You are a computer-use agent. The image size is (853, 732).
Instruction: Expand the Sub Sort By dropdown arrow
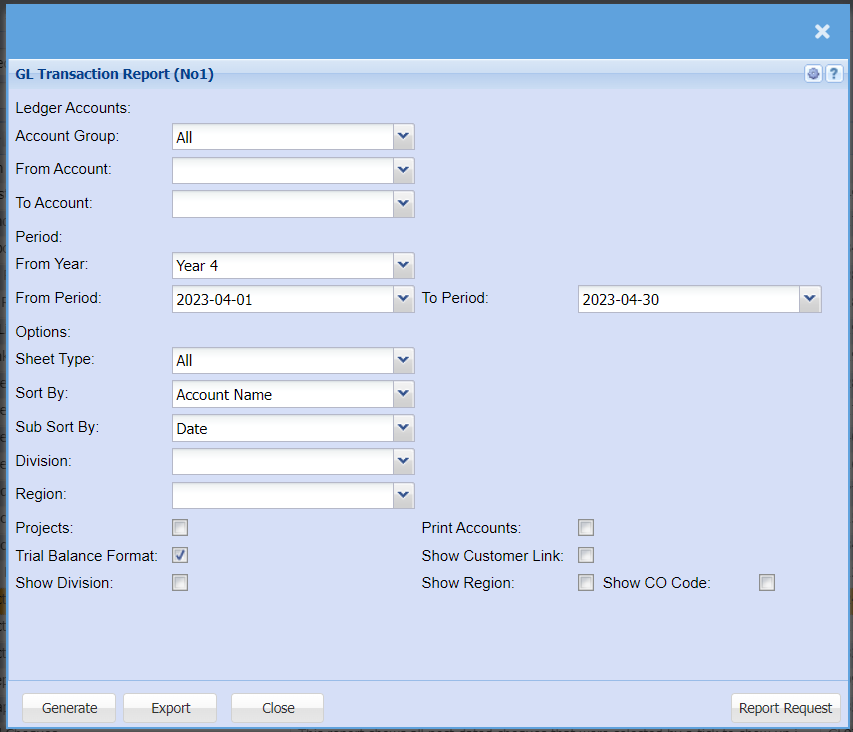coord(403,428)
